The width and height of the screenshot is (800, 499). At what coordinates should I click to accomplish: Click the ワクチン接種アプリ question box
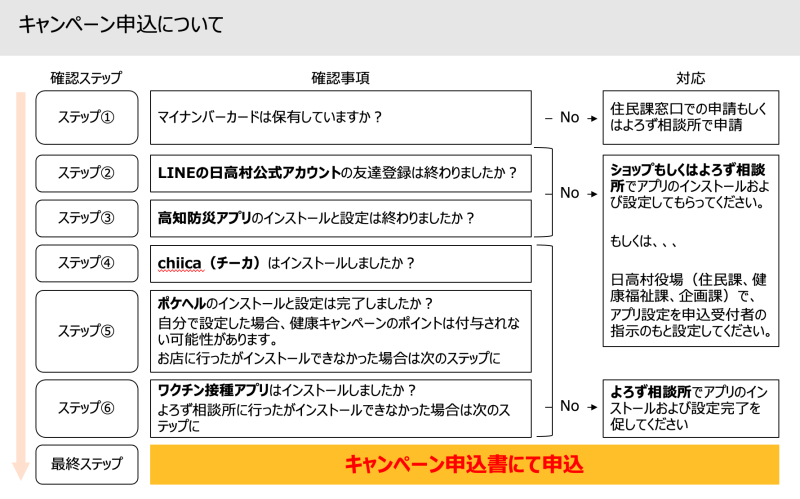(339, 407)
